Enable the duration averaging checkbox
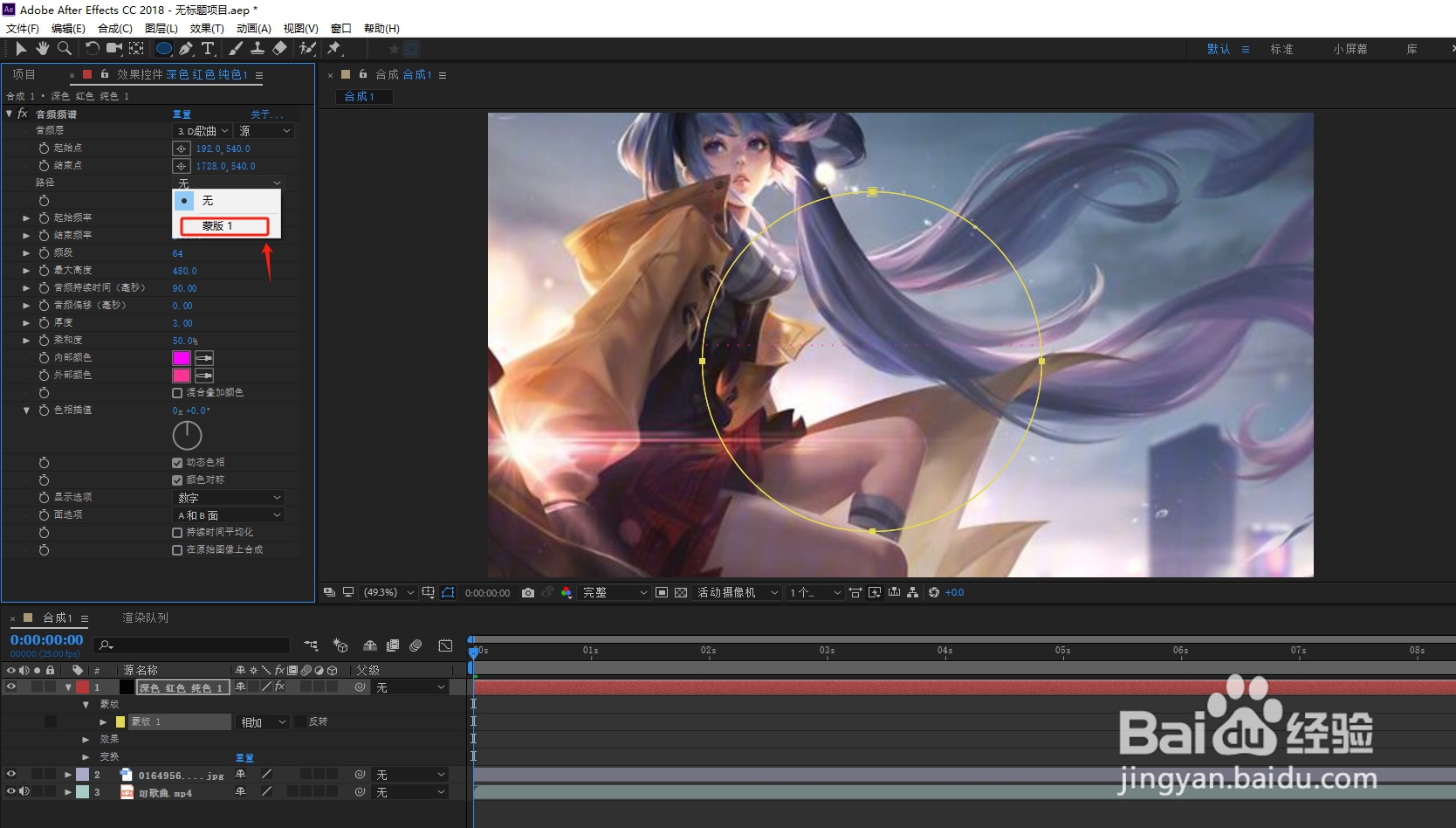This screenshot has width=1456, height=828. (177, 533)
